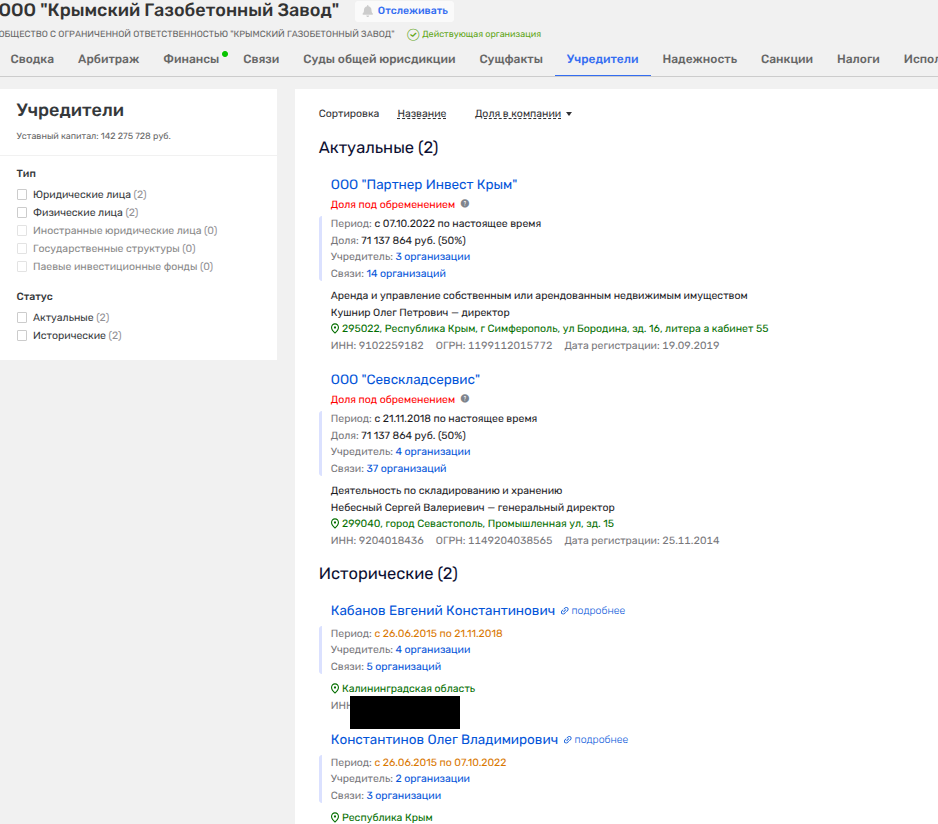
Task: Click link icon next to Кабанов подробнее
Action: (x=565, y=611)
